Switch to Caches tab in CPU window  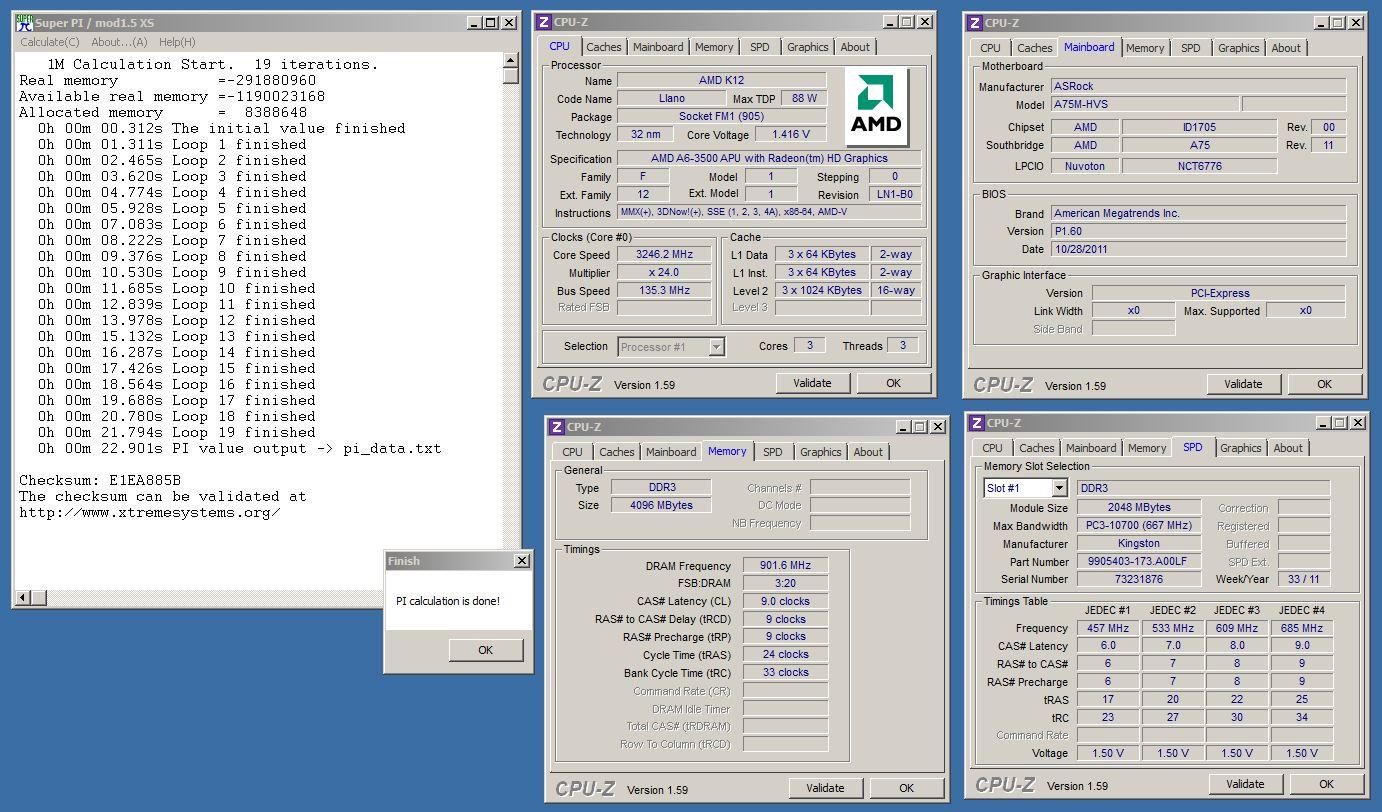coord(604,47)
